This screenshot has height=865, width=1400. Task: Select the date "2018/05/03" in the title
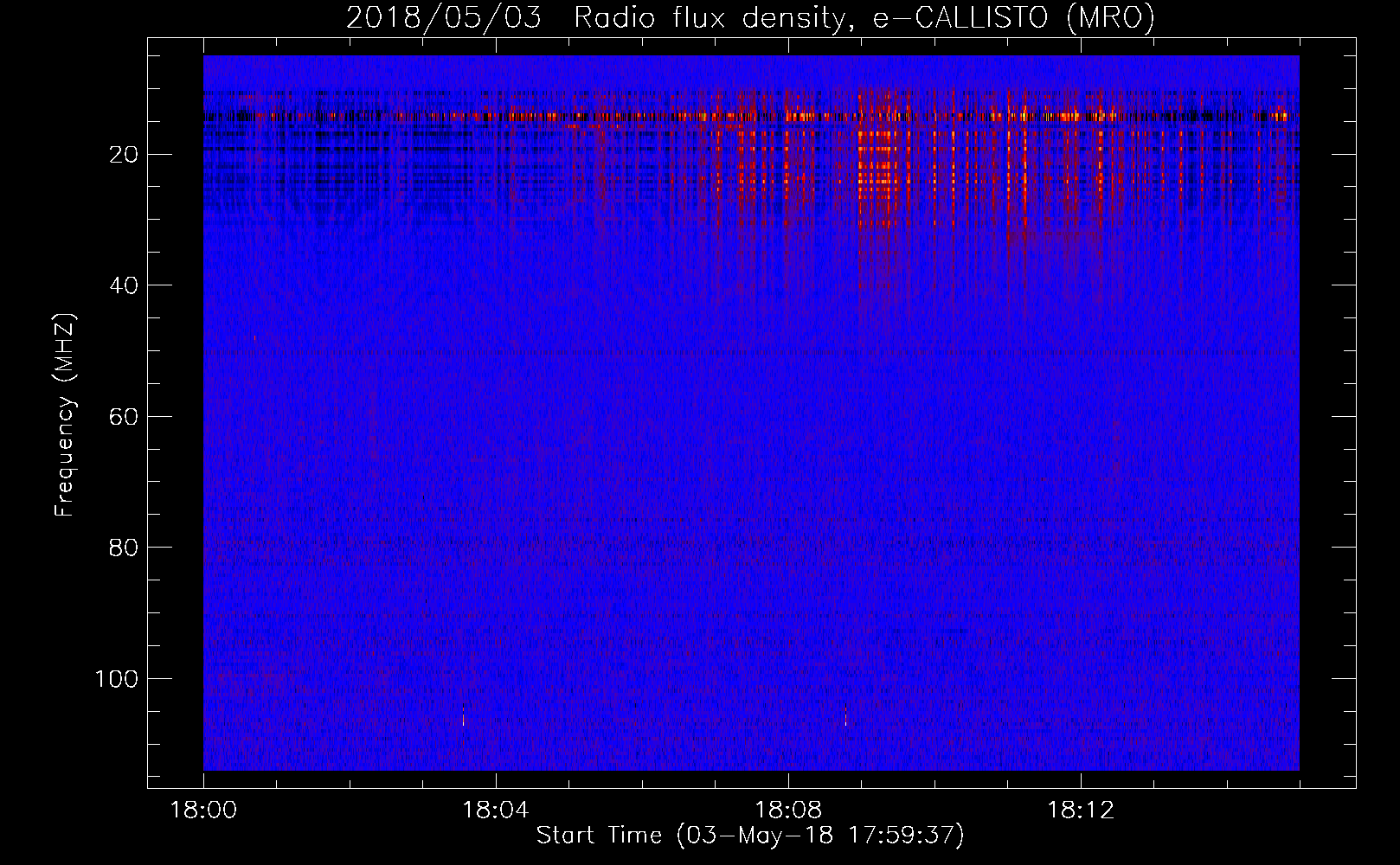point(444,17)
